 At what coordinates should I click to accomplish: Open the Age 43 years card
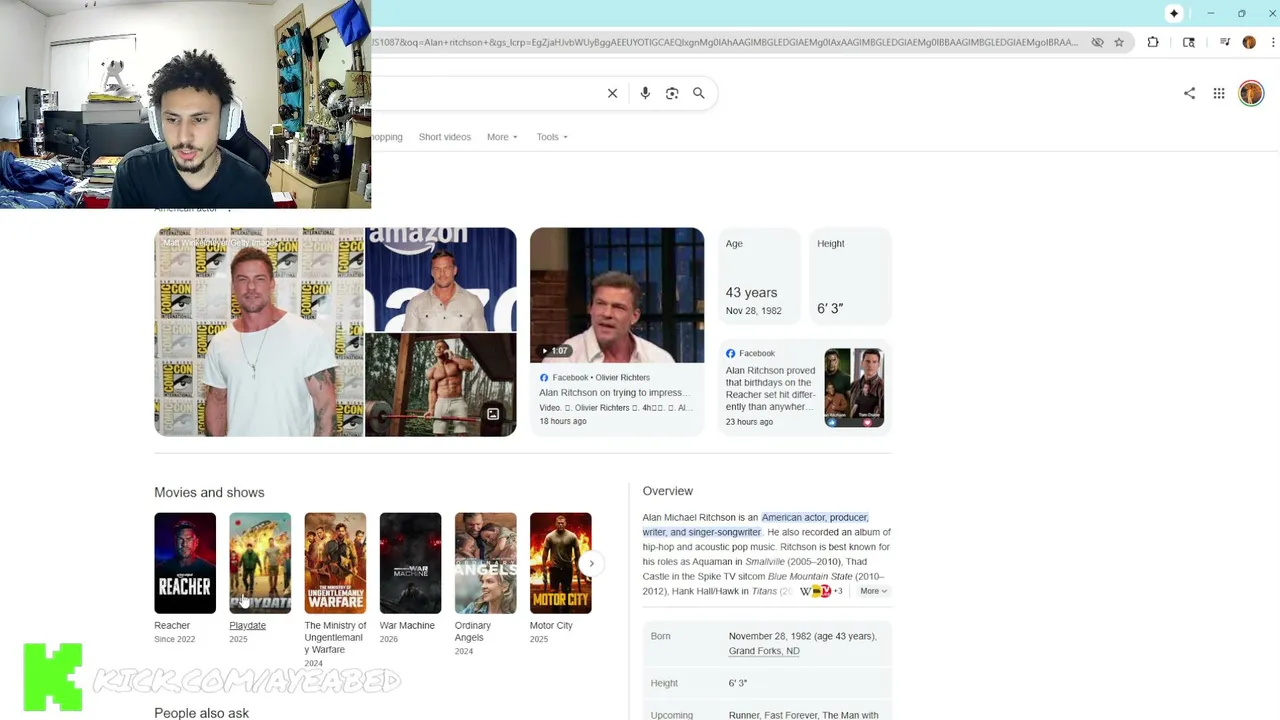[759, 277]
